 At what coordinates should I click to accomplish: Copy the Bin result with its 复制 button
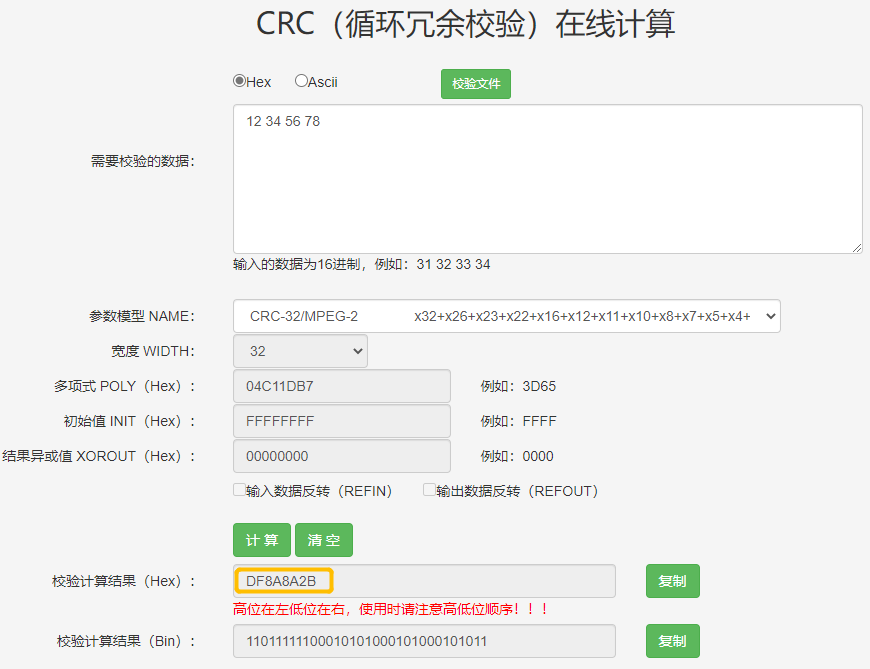click(x=672, y=641)
